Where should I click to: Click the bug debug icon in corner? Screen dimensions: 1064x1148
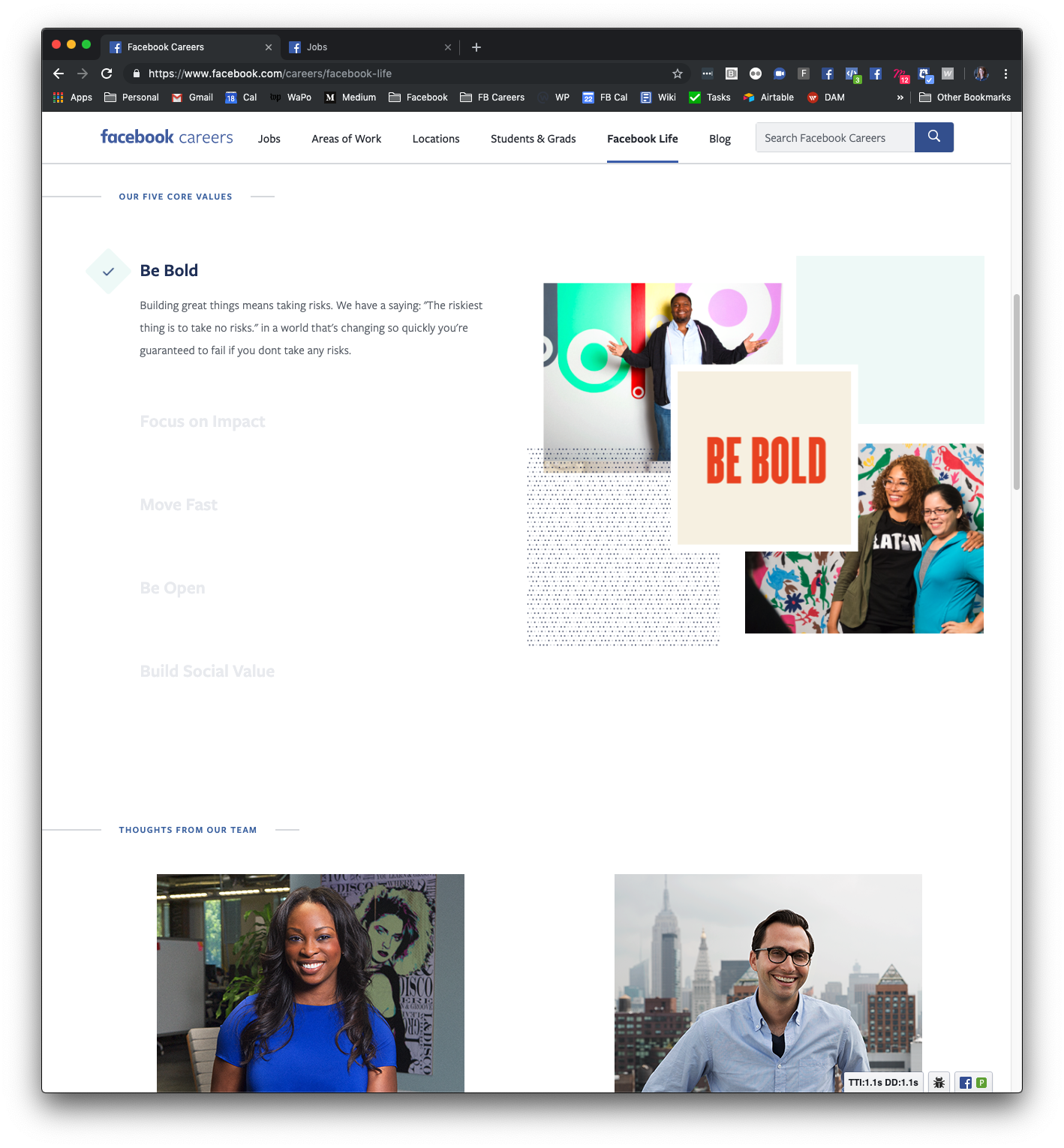click(939, 1083)
